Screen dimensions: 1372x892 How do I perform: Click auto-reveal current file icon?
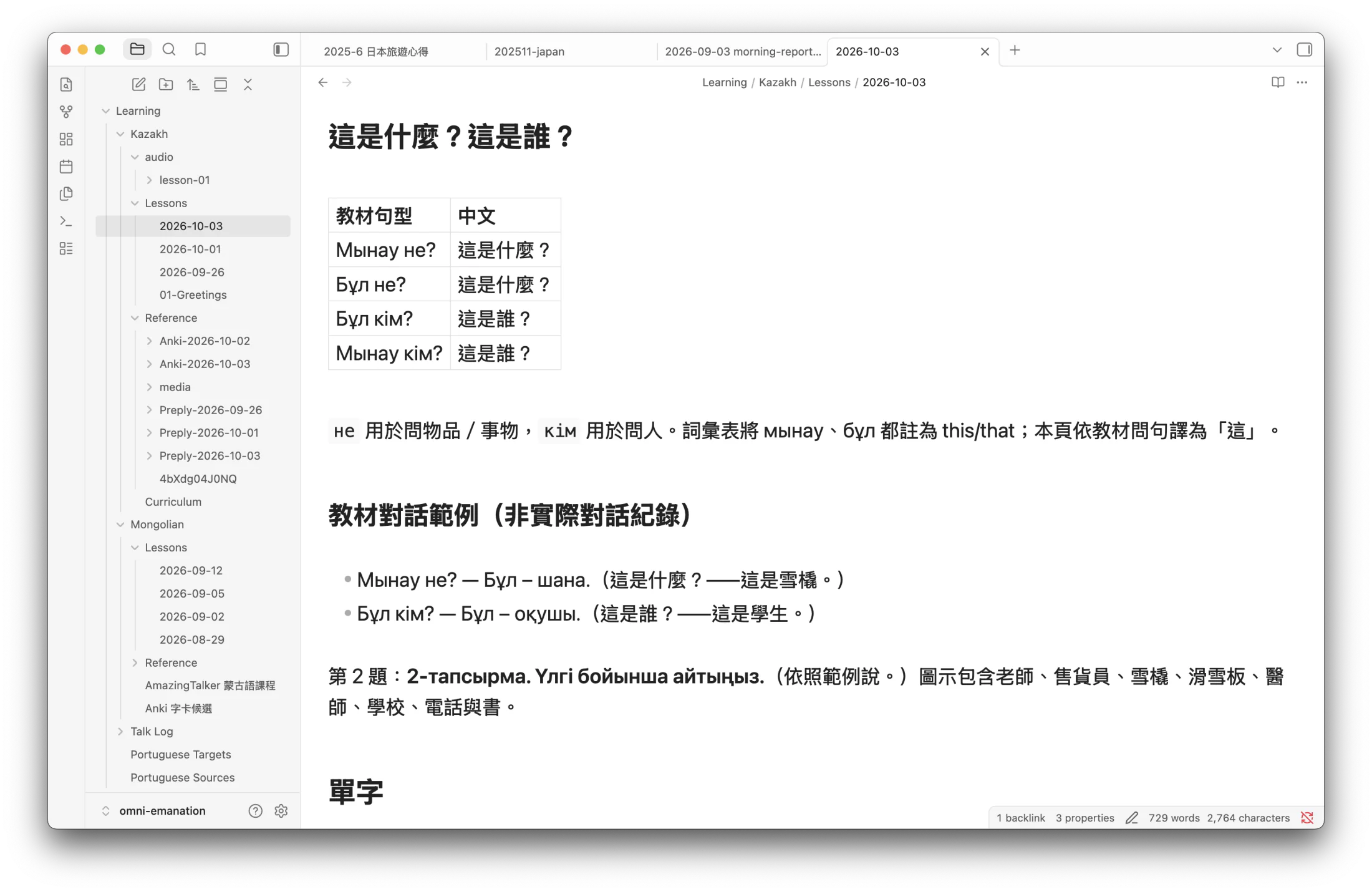click(221, 84)
